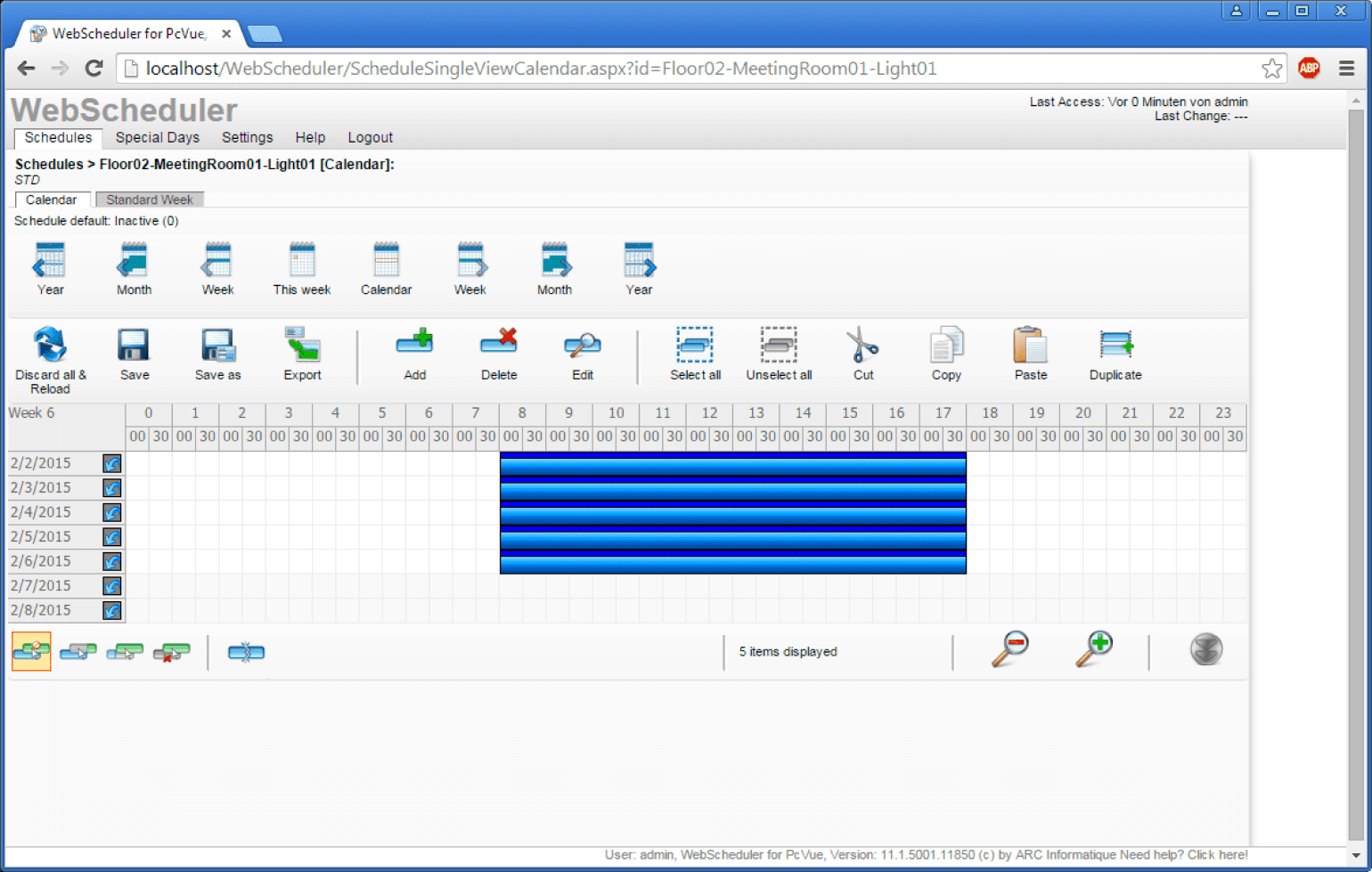Screen dimensions: 1372x872
Task: Open the Help menu
Action: (x=310, y=137)
